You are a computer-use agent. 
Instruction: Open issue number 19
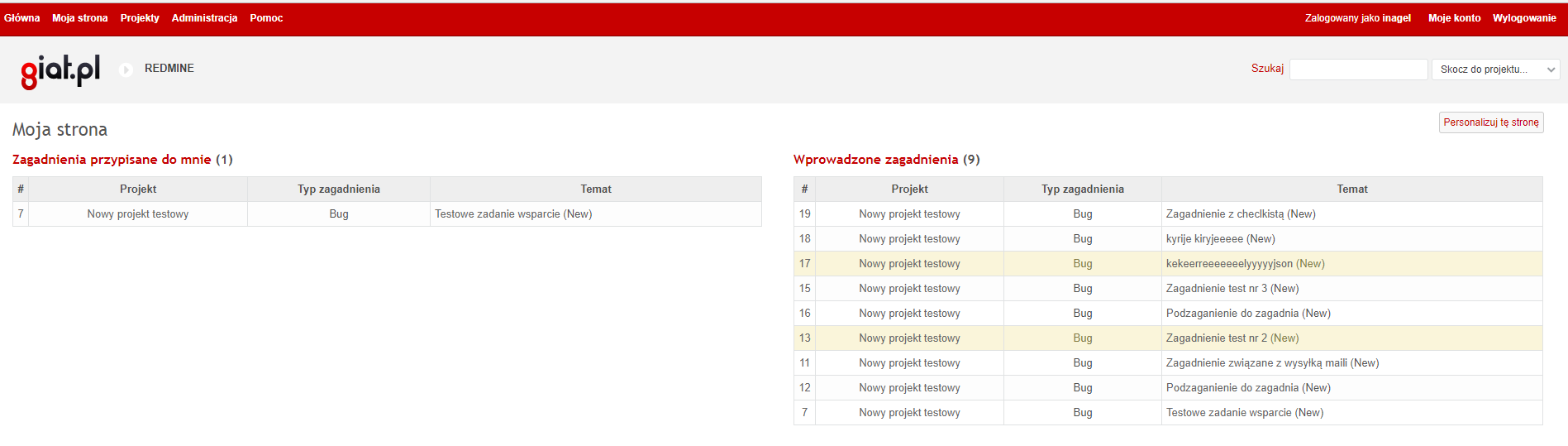(804, 214)
